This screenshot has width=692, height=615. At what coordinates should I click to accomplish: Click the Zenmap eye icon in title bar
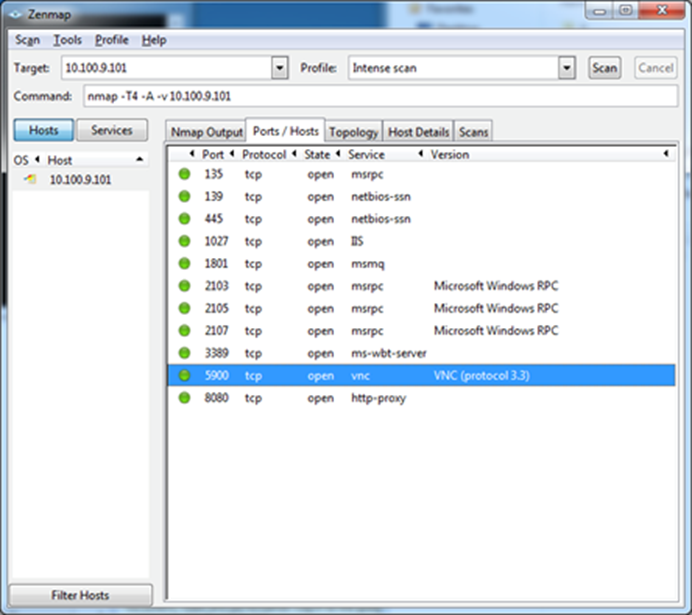15,14
